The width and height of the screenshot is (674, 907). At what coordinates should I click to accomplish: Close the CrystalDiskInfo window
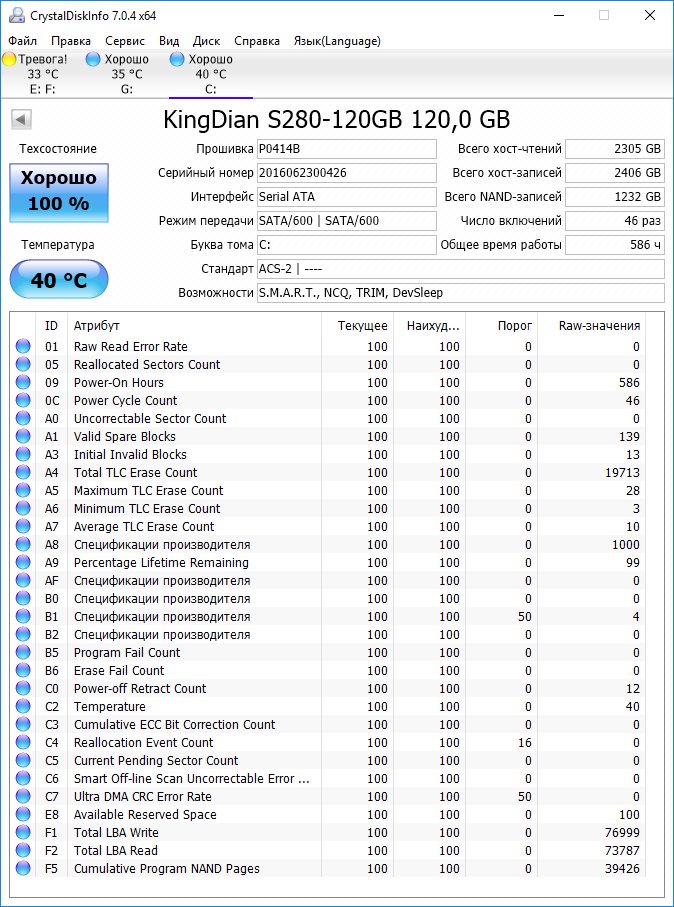coord(650,16)
